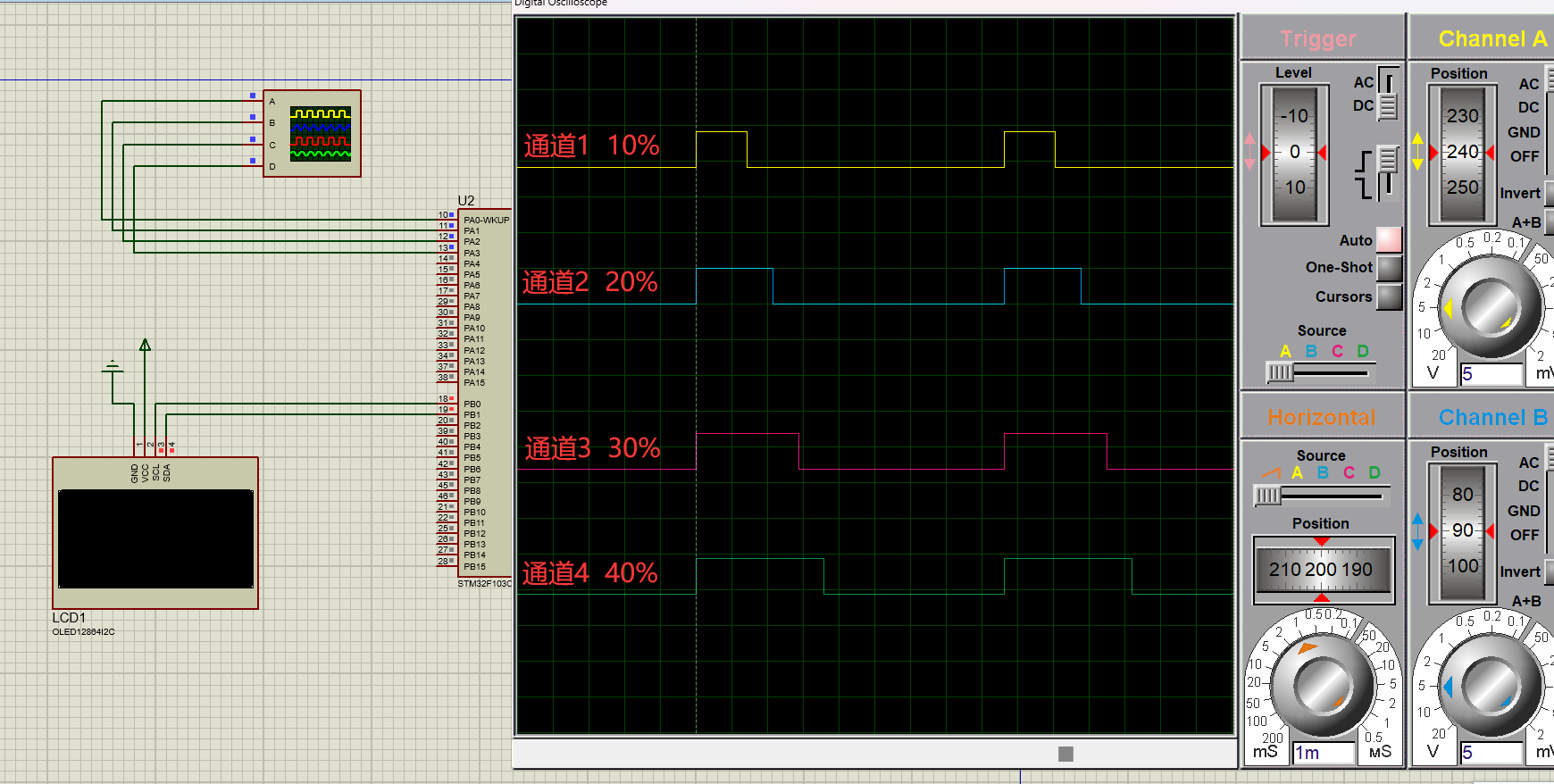
Task: Click the Channel A volts-per-division knob
Action: coord(1490,306)
